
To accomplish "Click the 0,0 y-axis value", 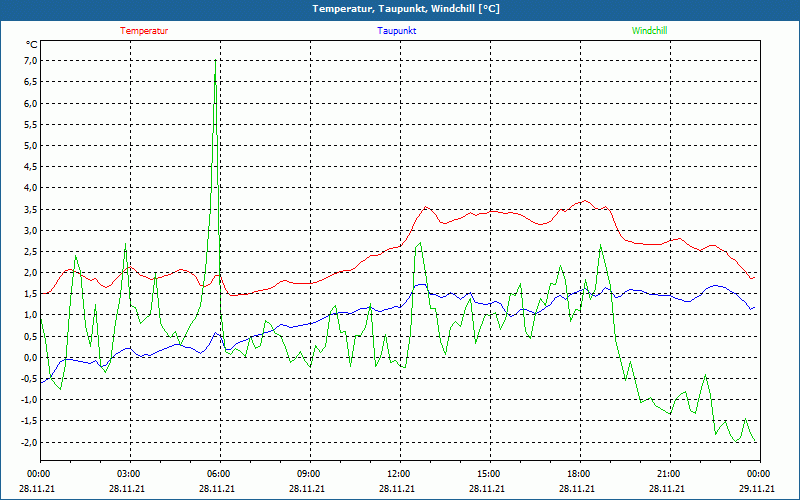I will point(31,357).
